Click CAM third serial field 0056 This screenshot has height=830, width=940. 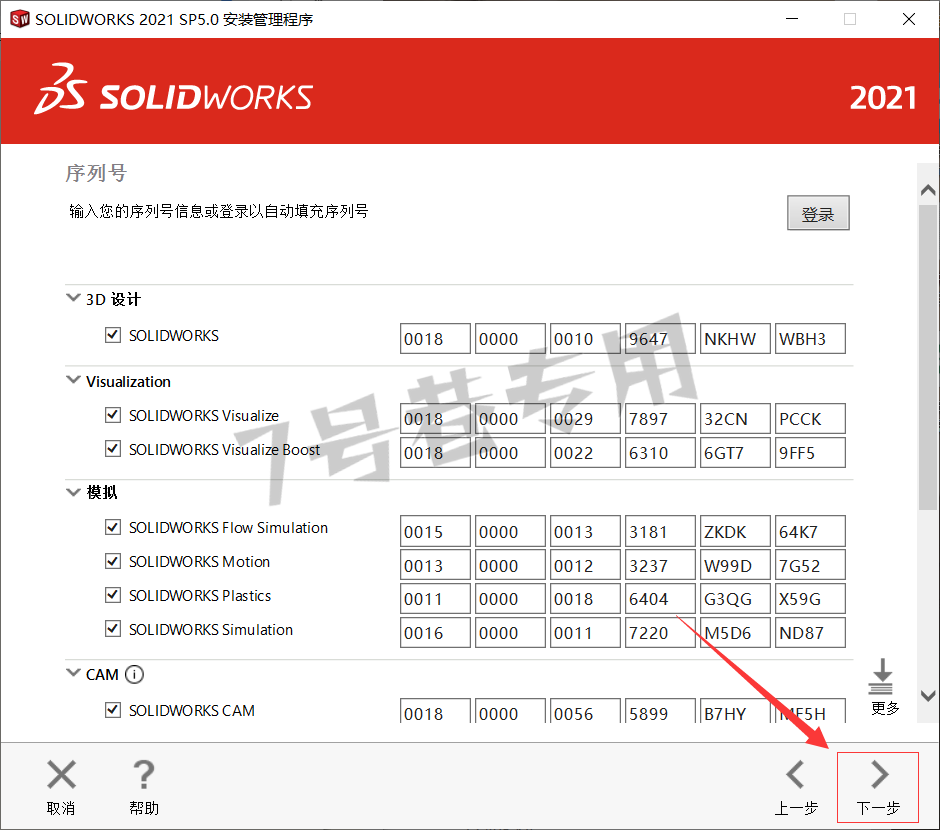point(585,711)
